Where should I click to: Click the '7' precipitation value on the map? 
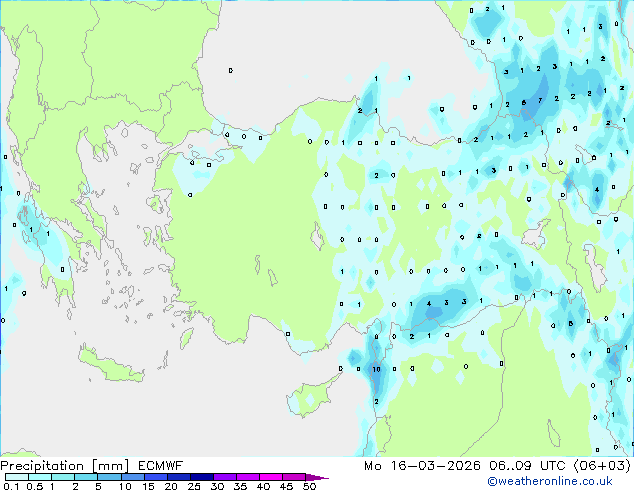pos(540,100)
